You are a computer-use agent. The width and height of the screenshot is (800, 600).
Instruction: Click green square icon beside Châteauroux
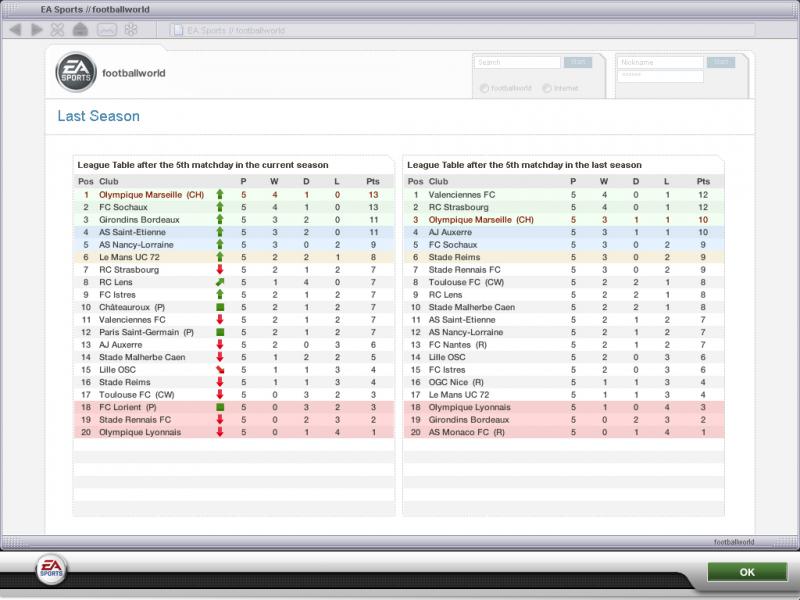point(220,307)
